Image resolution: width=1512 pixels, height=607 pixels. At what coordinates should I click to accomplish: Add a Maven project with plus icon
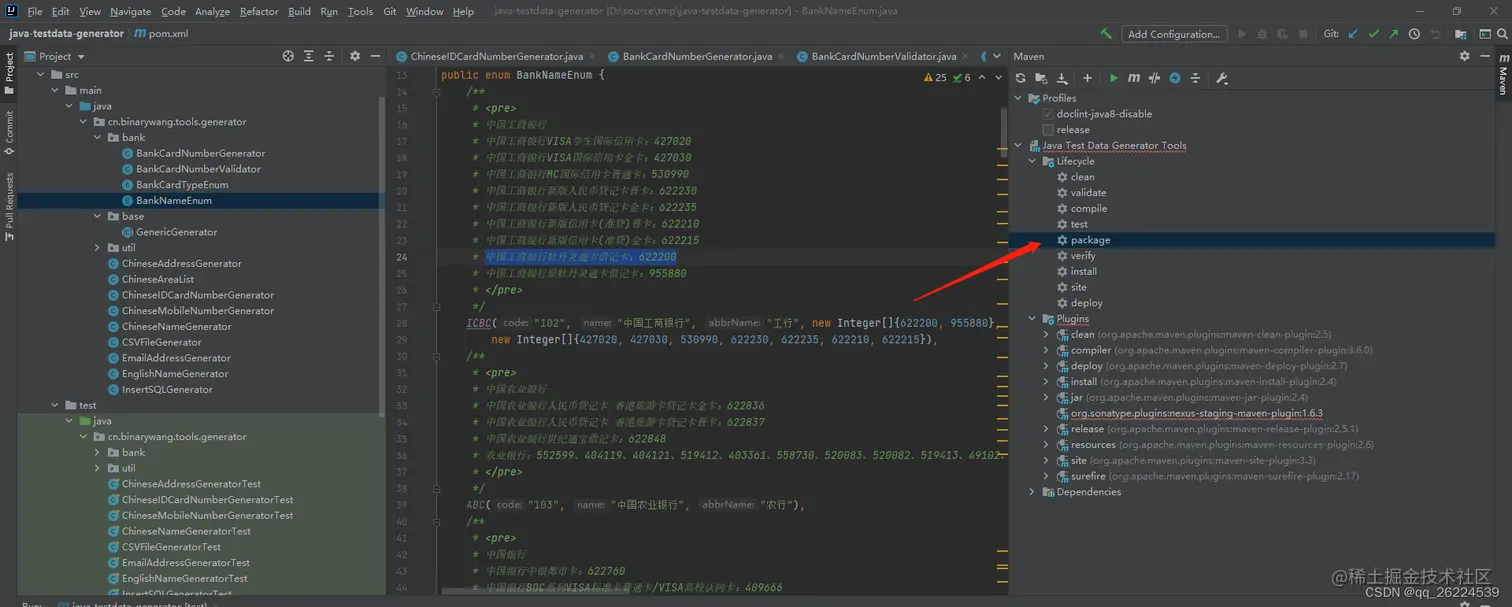[x=1088, y=78]
